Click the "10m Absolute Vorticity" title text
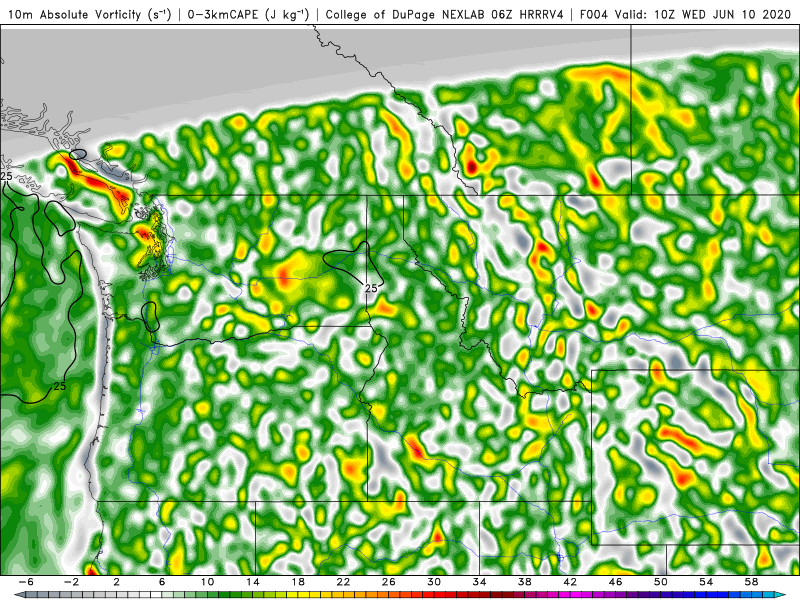The height and width of the screenshot is (600, 800). tap(74, 14)
